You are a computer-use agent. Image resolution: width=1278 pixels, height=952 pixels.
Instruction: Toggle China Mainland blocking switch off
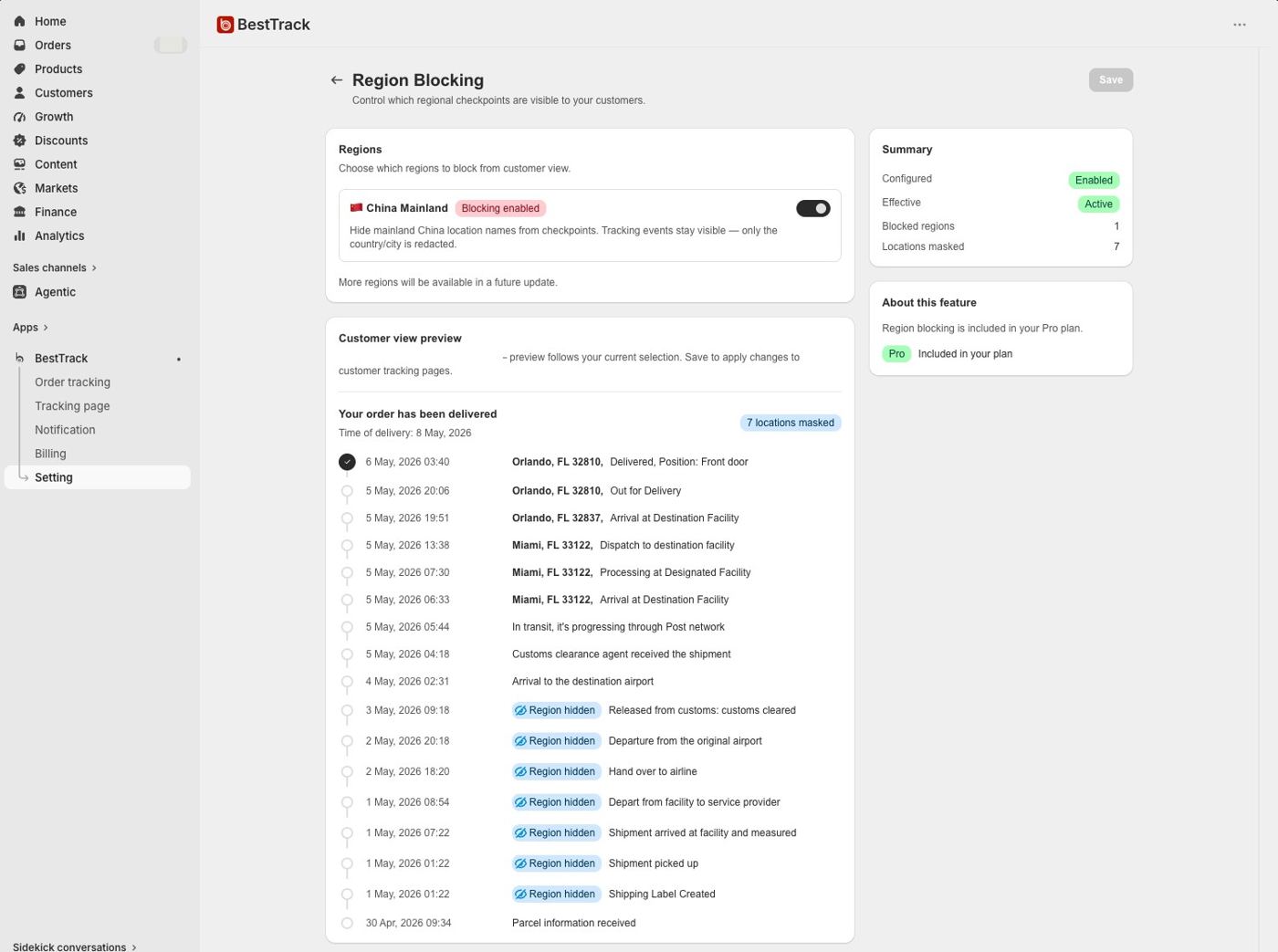click(813, 208)
